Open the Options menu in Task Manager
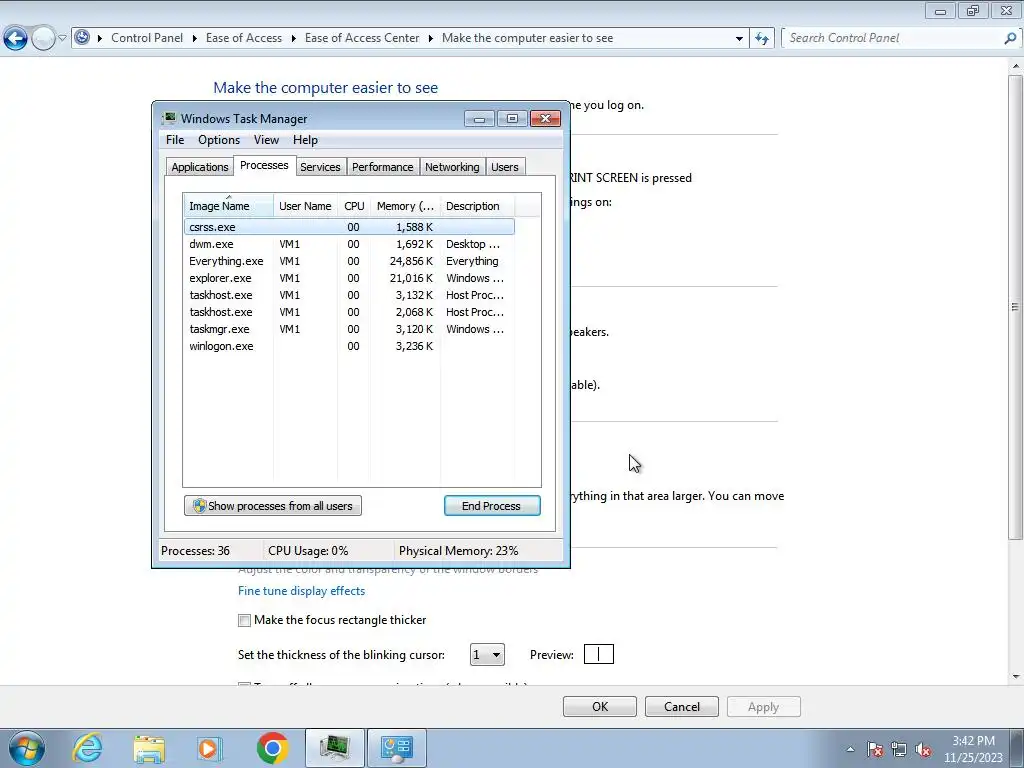This screenshot has width=1024, height=768. click(x=219, y=140)
